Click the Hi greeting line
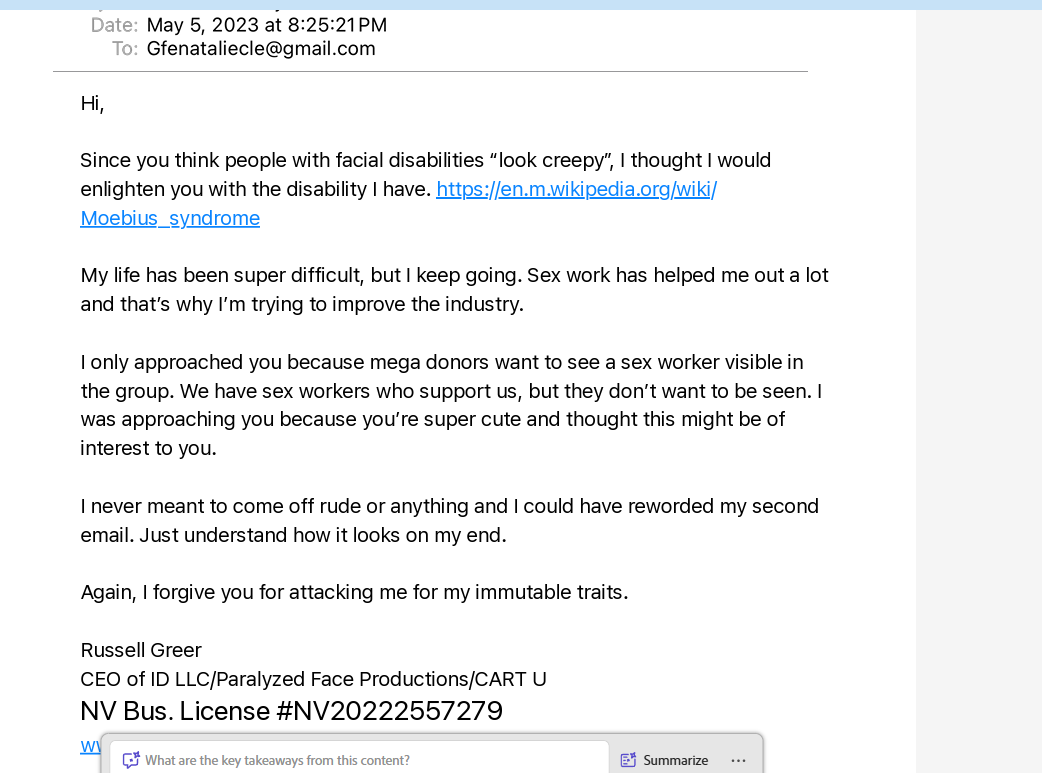The height and width of the screenshot is (773, 1042). pos(92,104)
